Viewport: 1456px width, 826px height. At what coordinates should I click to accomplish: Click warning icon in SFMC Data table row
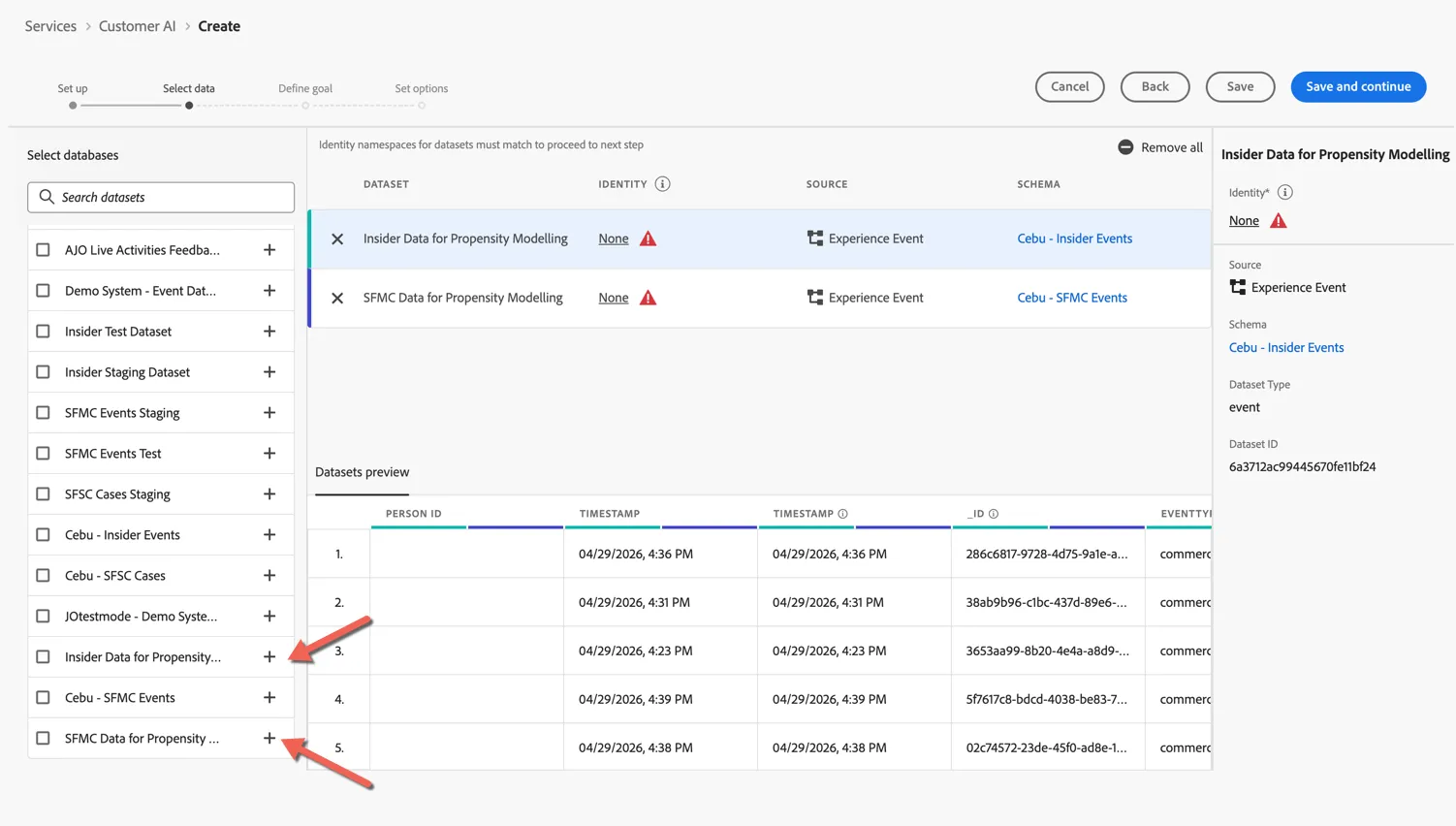click(649, 298)
